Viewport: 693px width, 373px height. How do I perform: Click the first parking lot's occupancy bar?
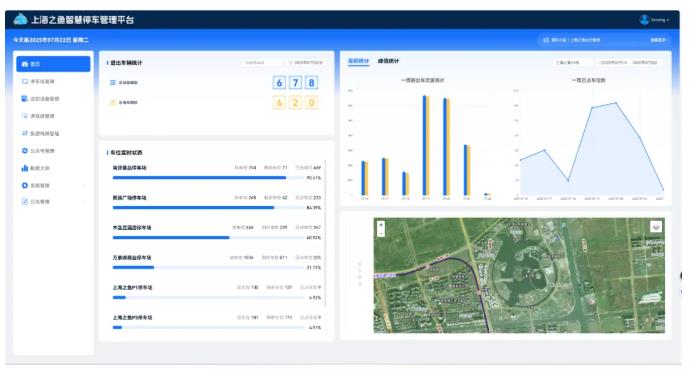(208, 178)
